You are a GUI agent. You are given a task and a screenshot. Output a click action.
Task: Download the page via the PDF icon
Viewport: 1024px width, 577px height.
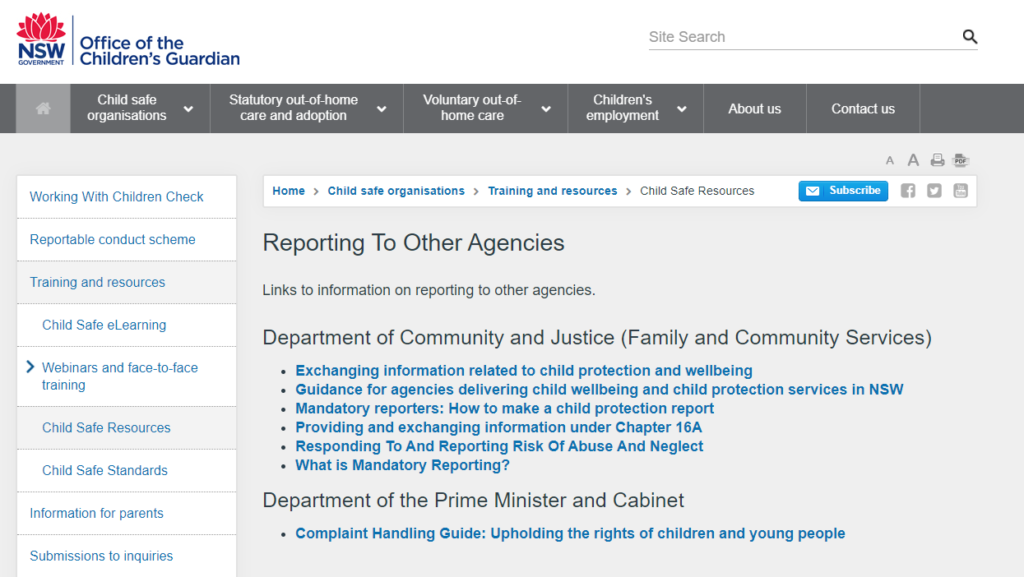(961, 160)
